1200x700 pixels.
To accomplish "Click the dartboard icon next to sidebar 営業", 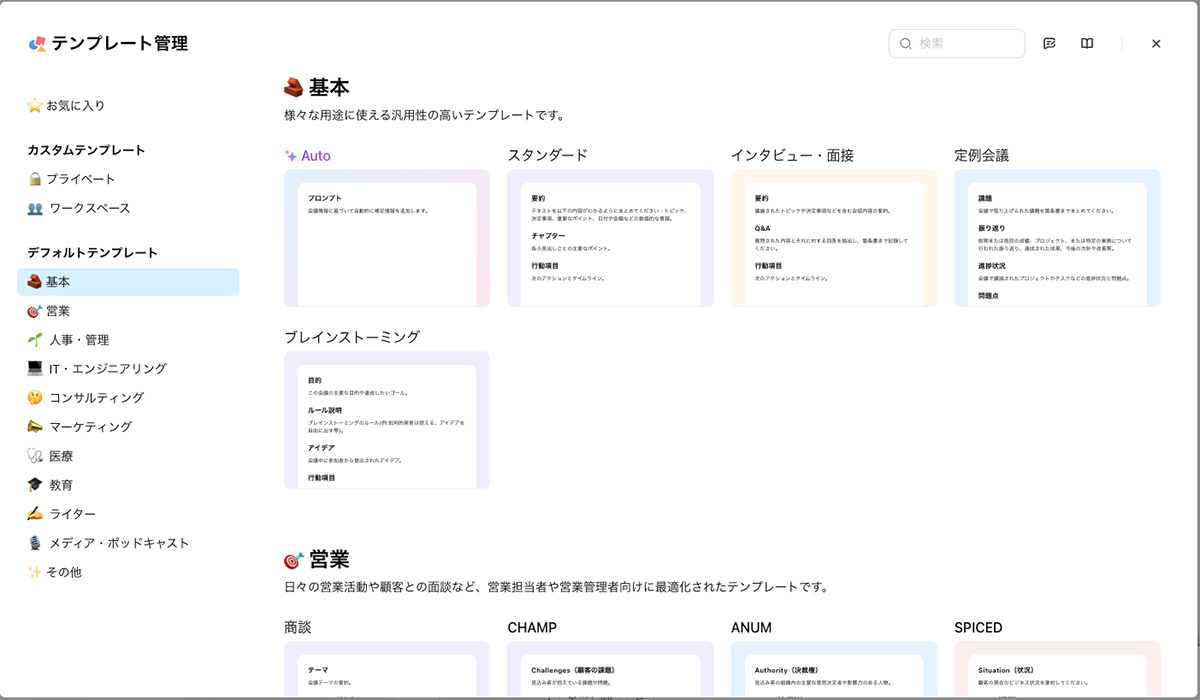I will tap(35, 311).
